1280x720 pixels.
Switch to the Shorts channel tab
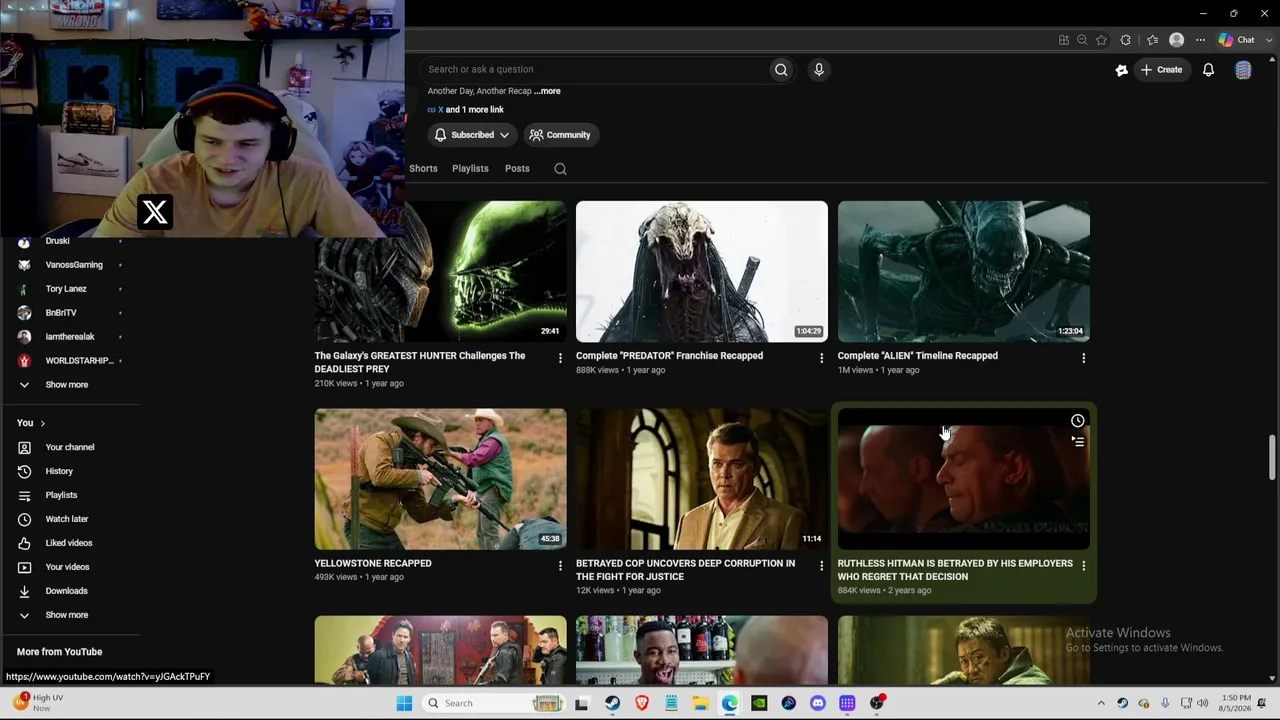tap(423, 169)
